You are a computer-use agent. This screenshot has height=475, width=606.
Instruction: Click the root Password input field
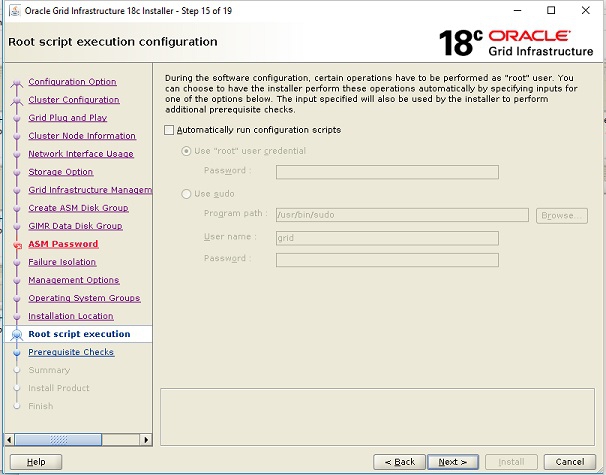coord(387,172)
